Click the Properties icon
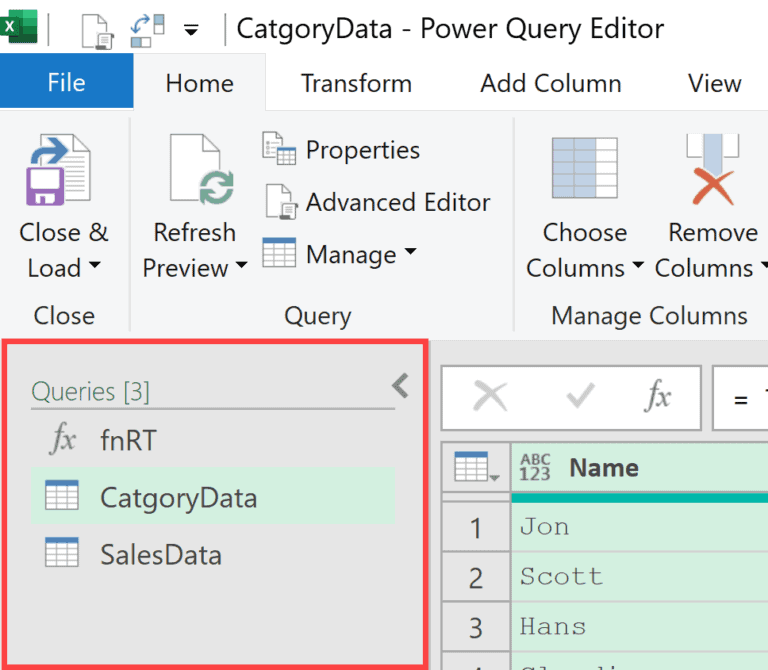The width and height of the screenshot is (768, 670). click(x=279, y=148)
